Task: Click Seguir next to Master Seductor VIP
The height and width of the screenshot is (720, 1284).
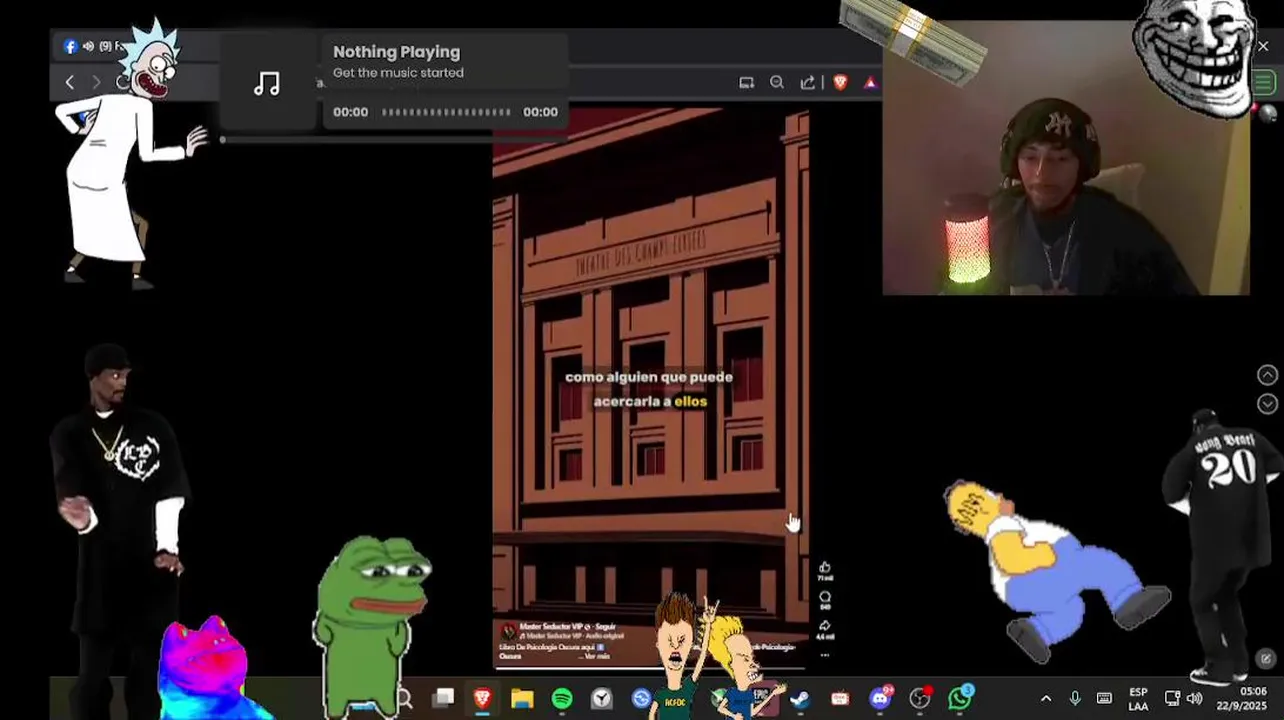Action: (603, 627)
